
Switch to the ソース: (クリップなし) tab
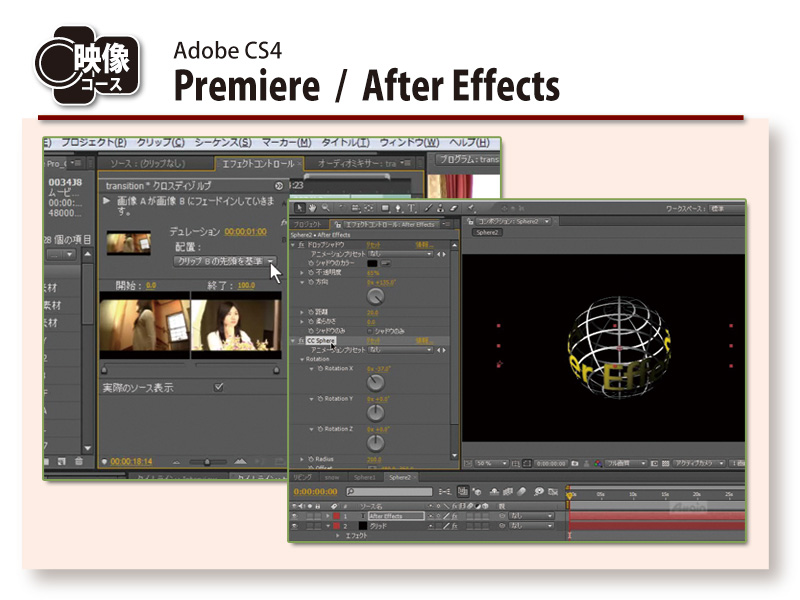click(x=147, y=163)
